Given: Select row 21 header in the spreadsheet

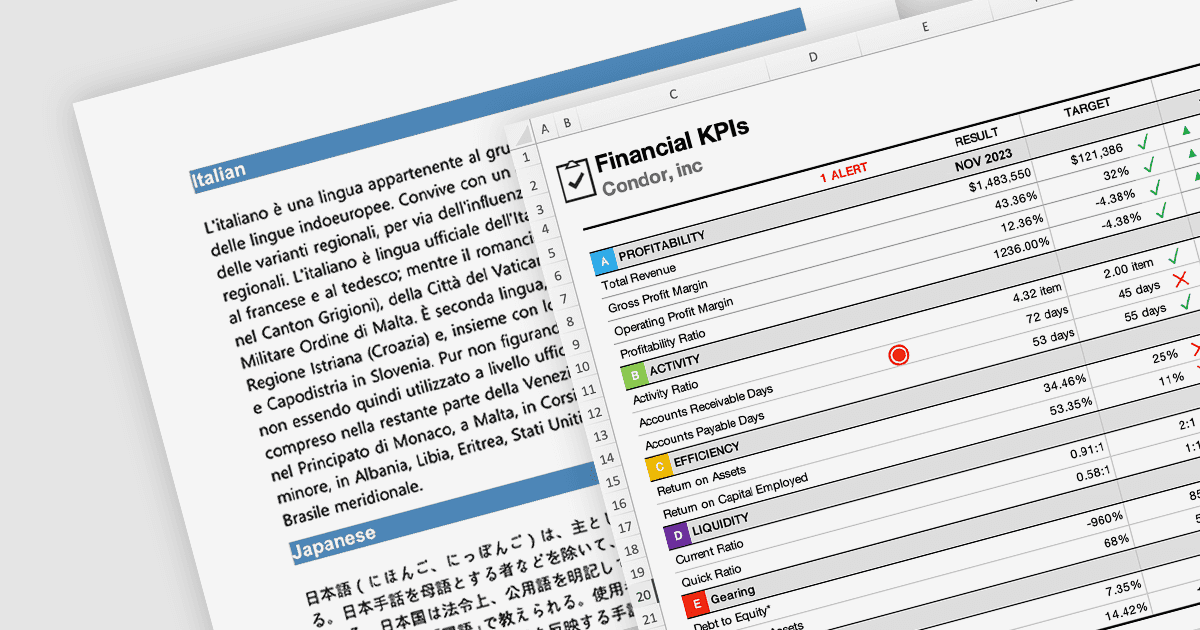Looking at the screenshot, I should [648, 619].
